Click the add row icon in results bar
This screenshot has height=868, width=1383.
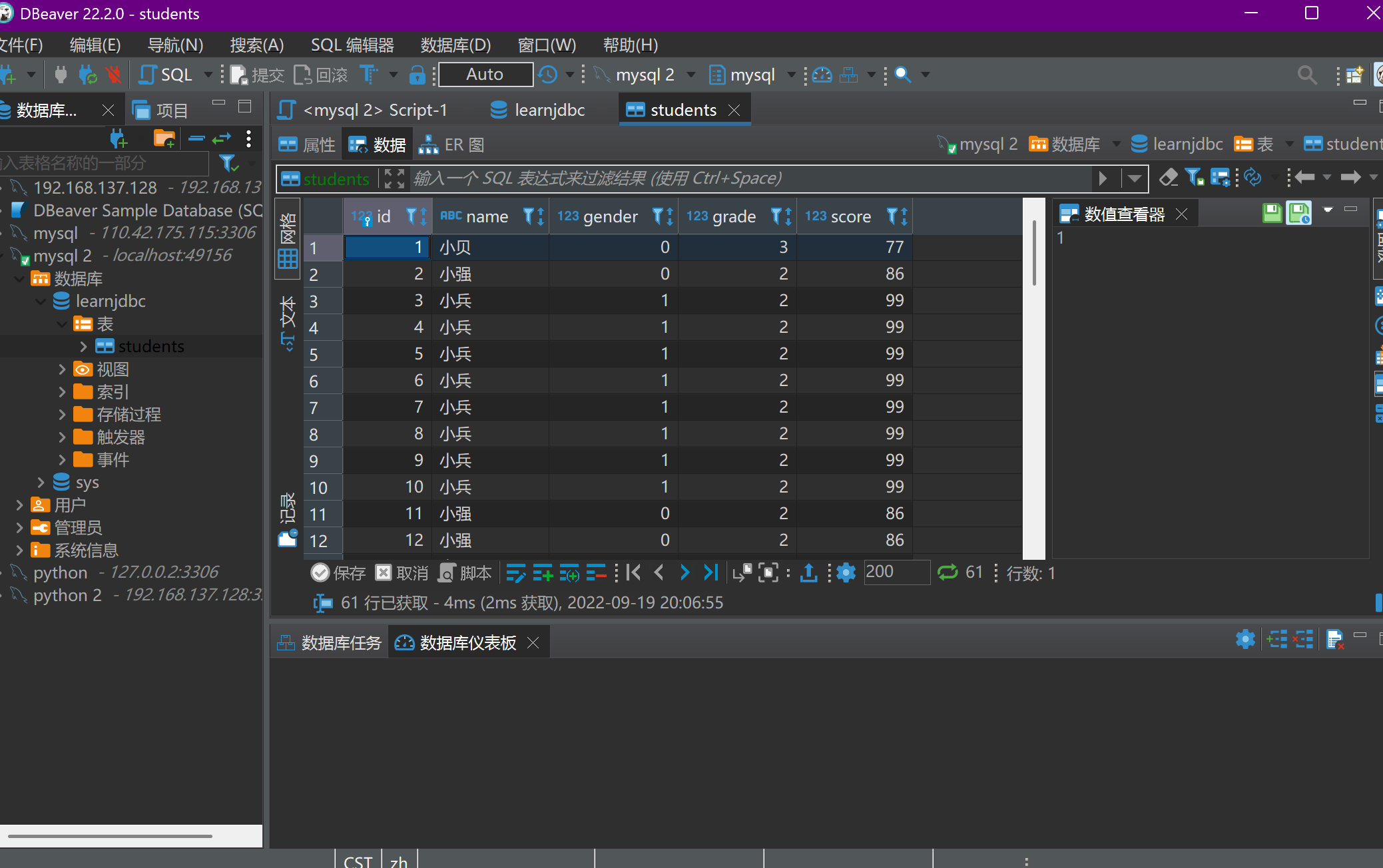coord(543,572)
